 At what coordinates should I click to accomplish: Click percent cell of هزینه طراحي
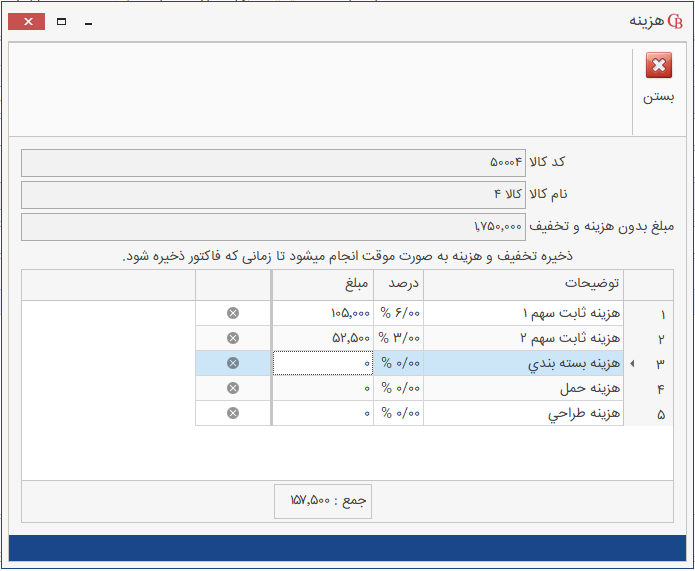coord(398,413)
